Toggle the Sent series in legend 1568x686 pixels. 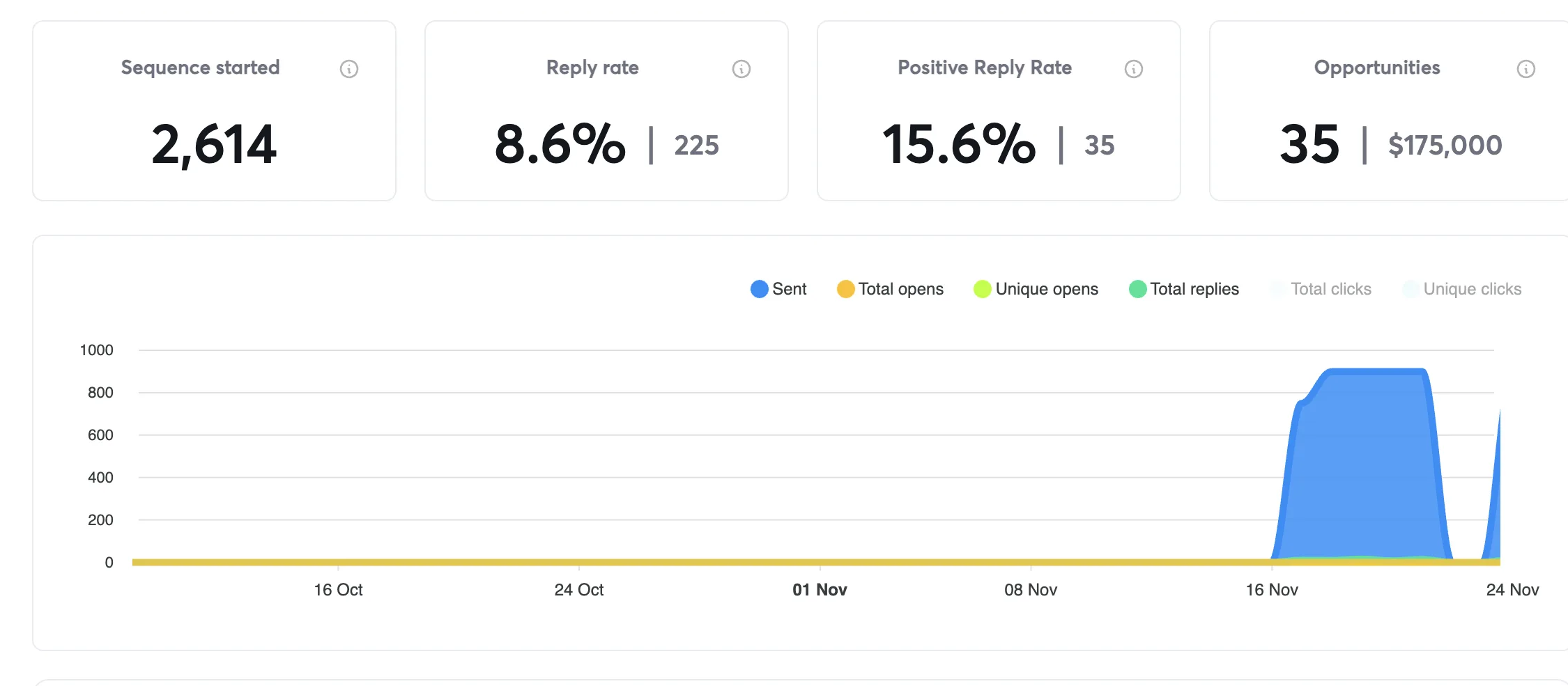[778, 289]
